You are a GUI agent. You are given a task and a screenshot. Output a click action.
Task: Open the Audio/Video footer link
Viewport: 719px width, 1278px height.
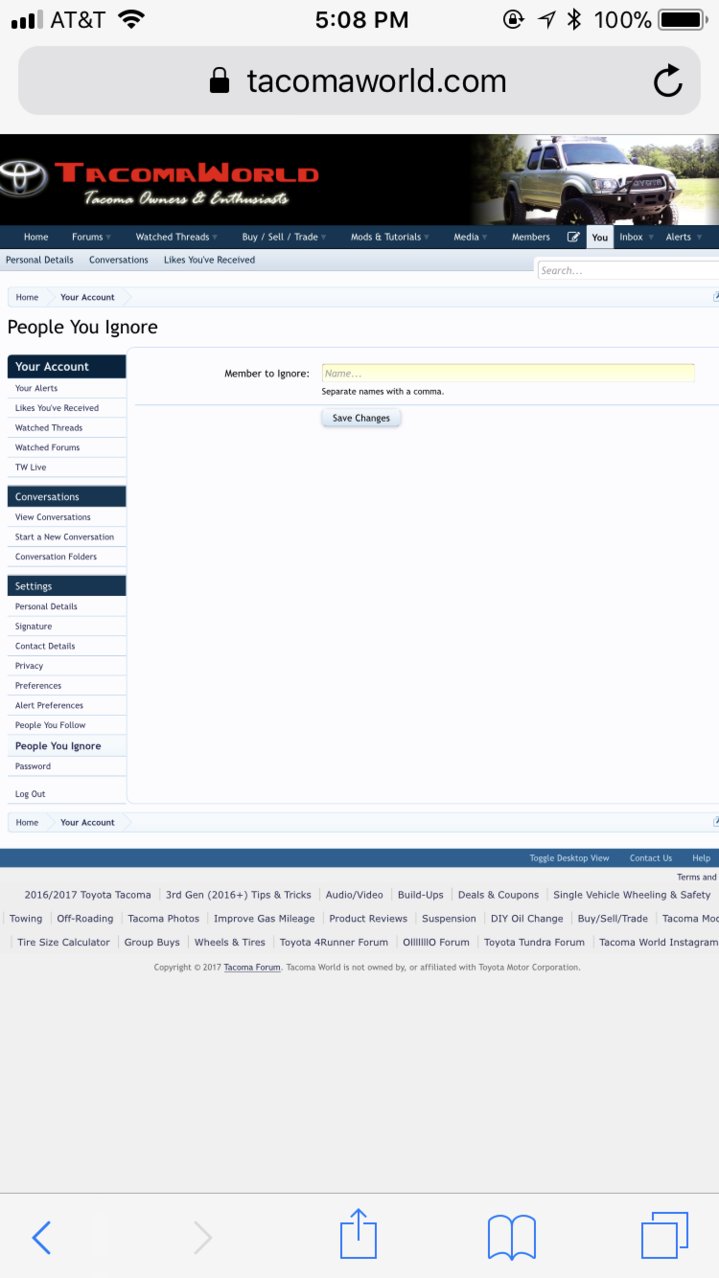point(354,895)
